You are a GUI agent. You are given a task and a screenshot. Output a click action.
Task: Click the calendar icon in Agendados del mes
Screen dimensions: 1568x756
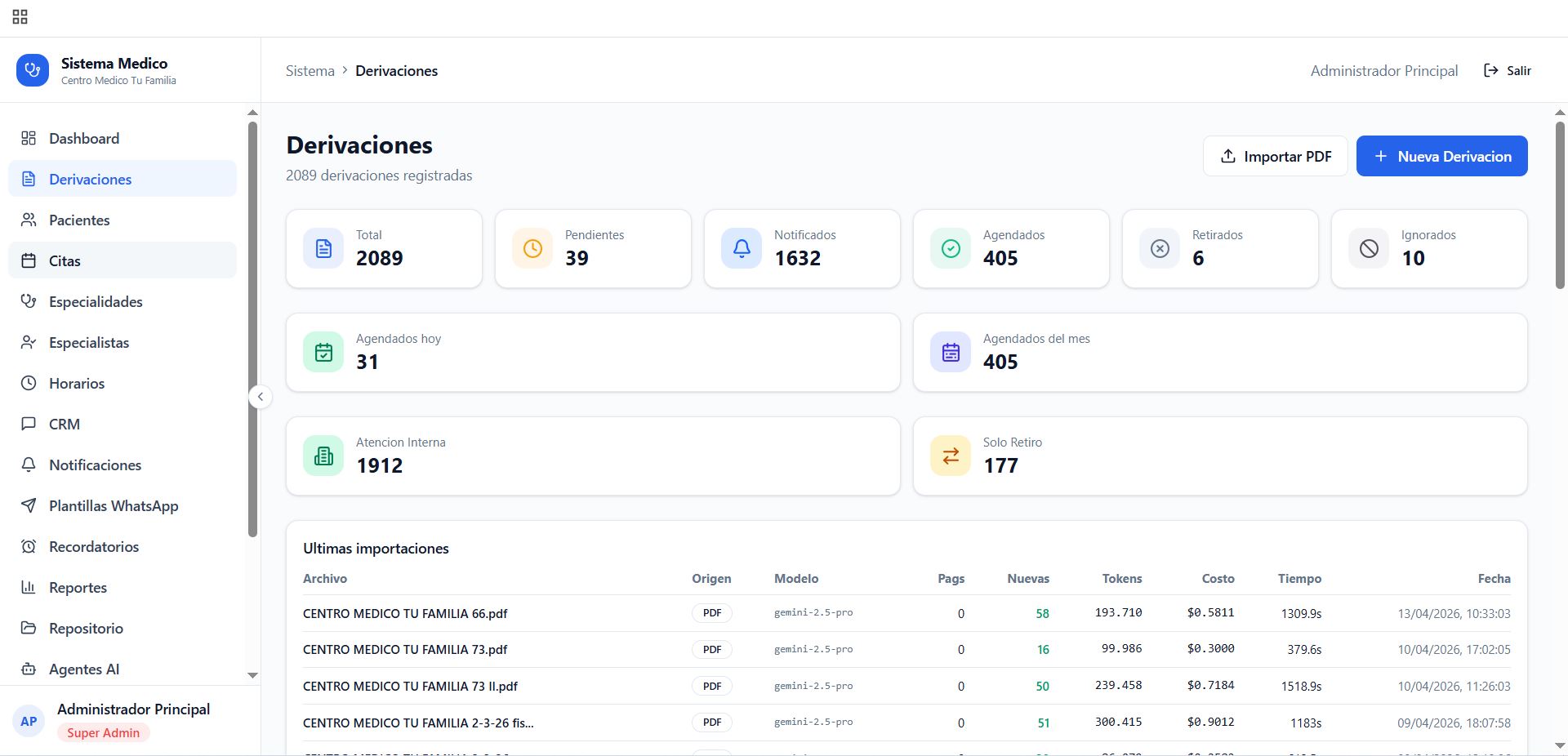(x=951, y=352)
